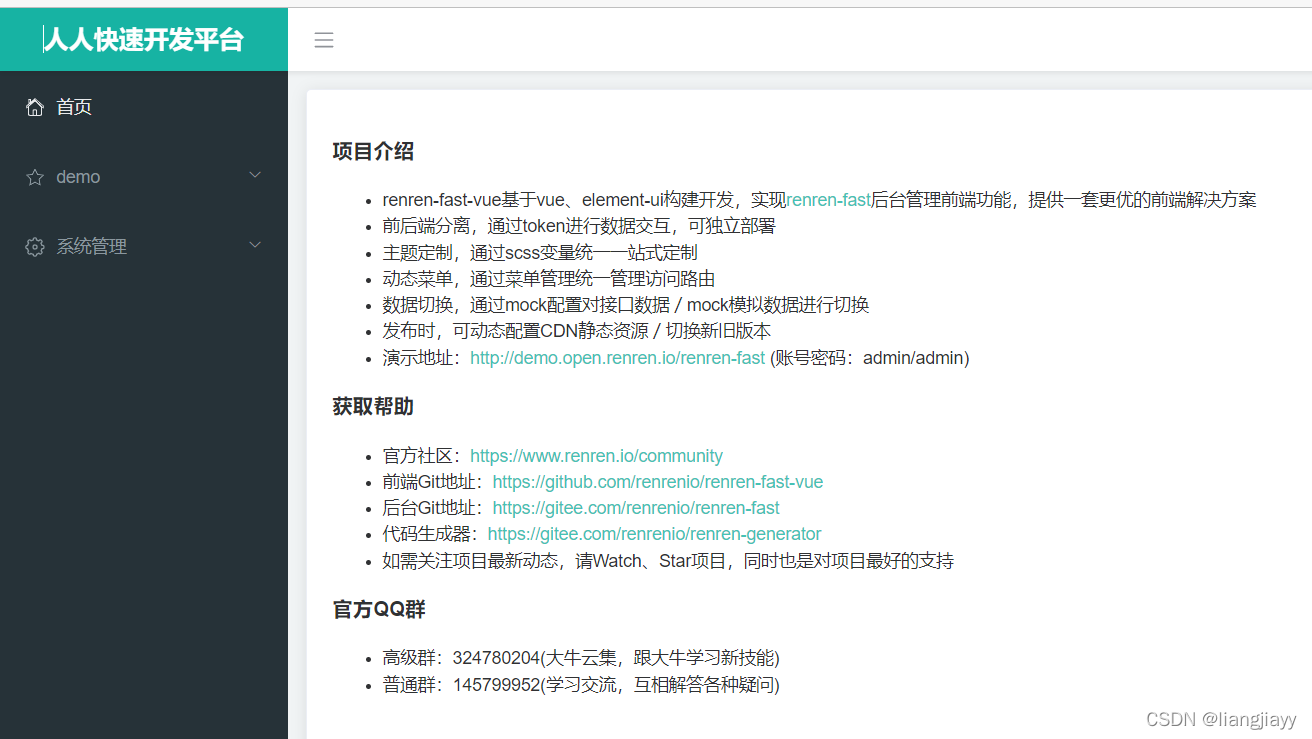Select the demo sidebar menu entry
Viewport: 1312px width, 739px height.
pos(77,176)
